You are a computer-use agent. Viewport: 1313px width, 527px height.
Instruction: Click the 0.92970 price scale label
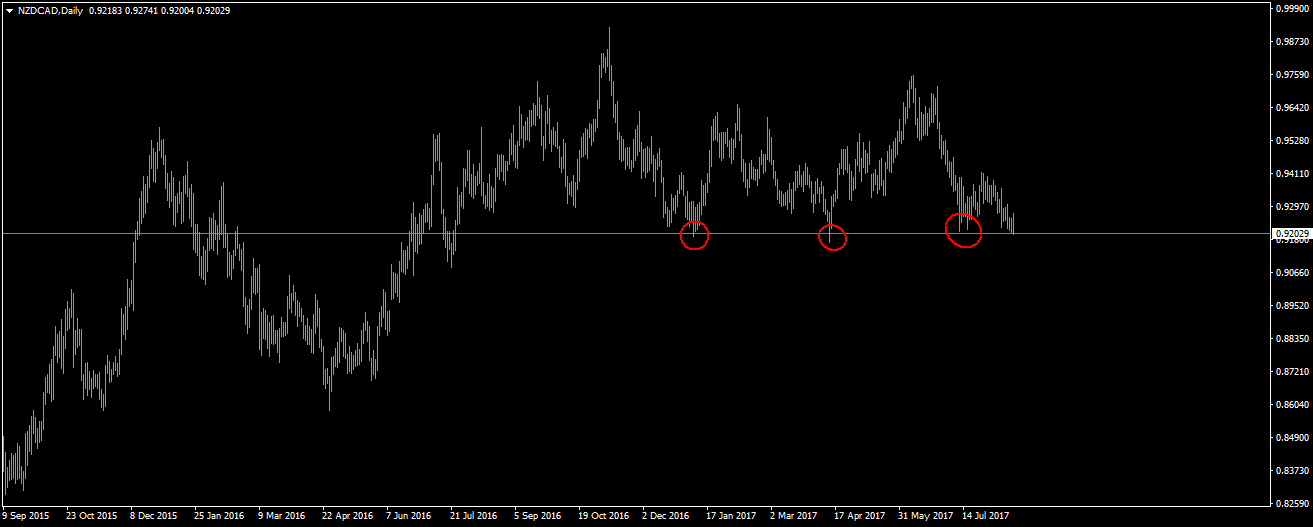(x=1292, y=206)
